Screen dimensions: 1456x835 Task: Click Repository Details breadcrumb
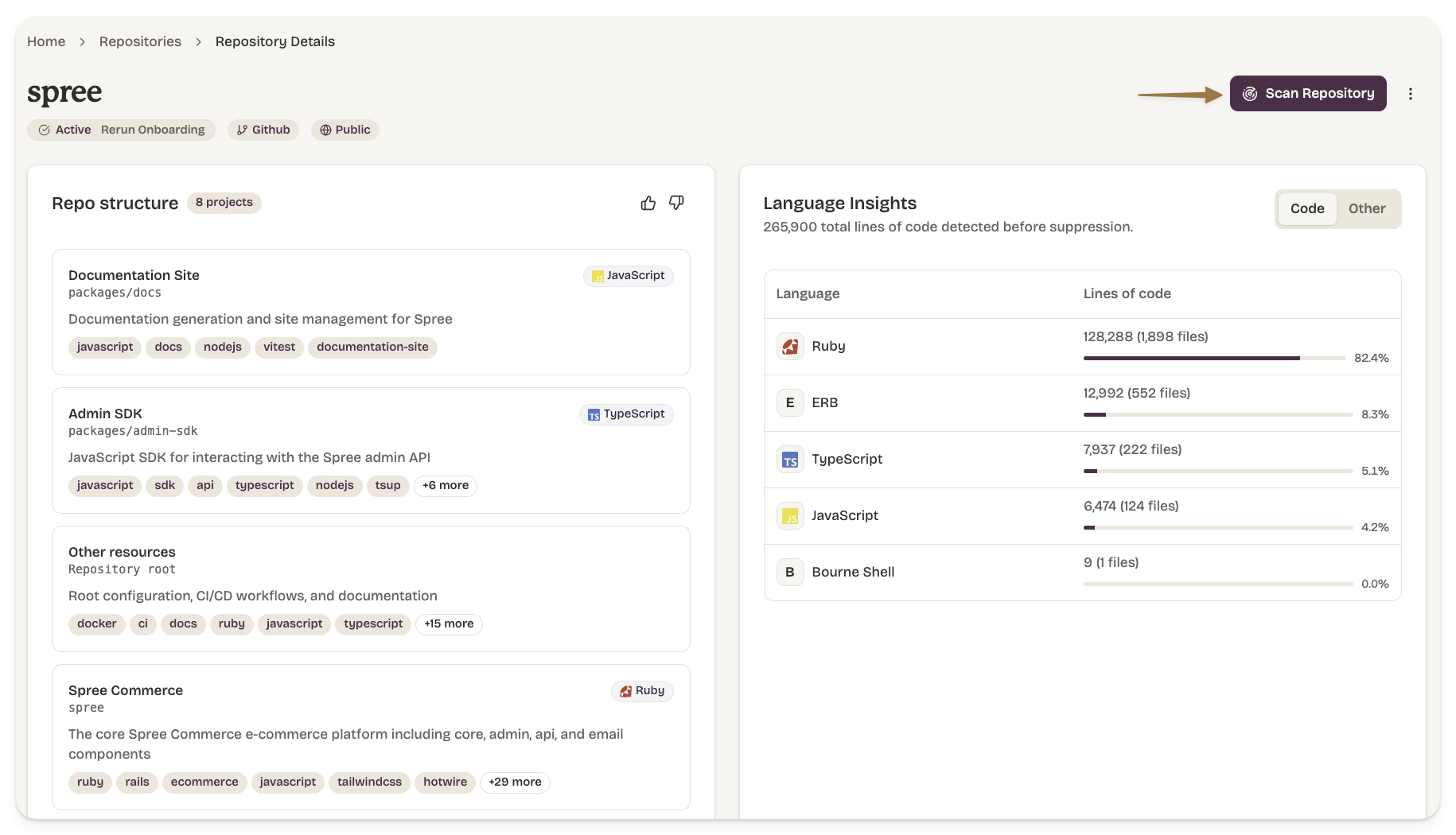(x=275, y=41)
